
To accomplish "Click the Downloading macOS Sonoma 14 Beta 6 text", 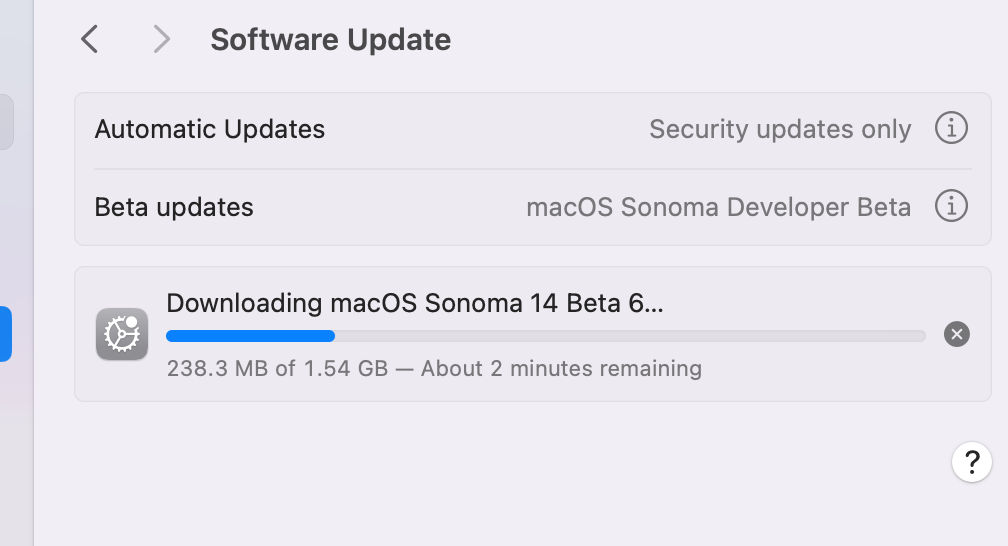I will click(x=414, y=303).
